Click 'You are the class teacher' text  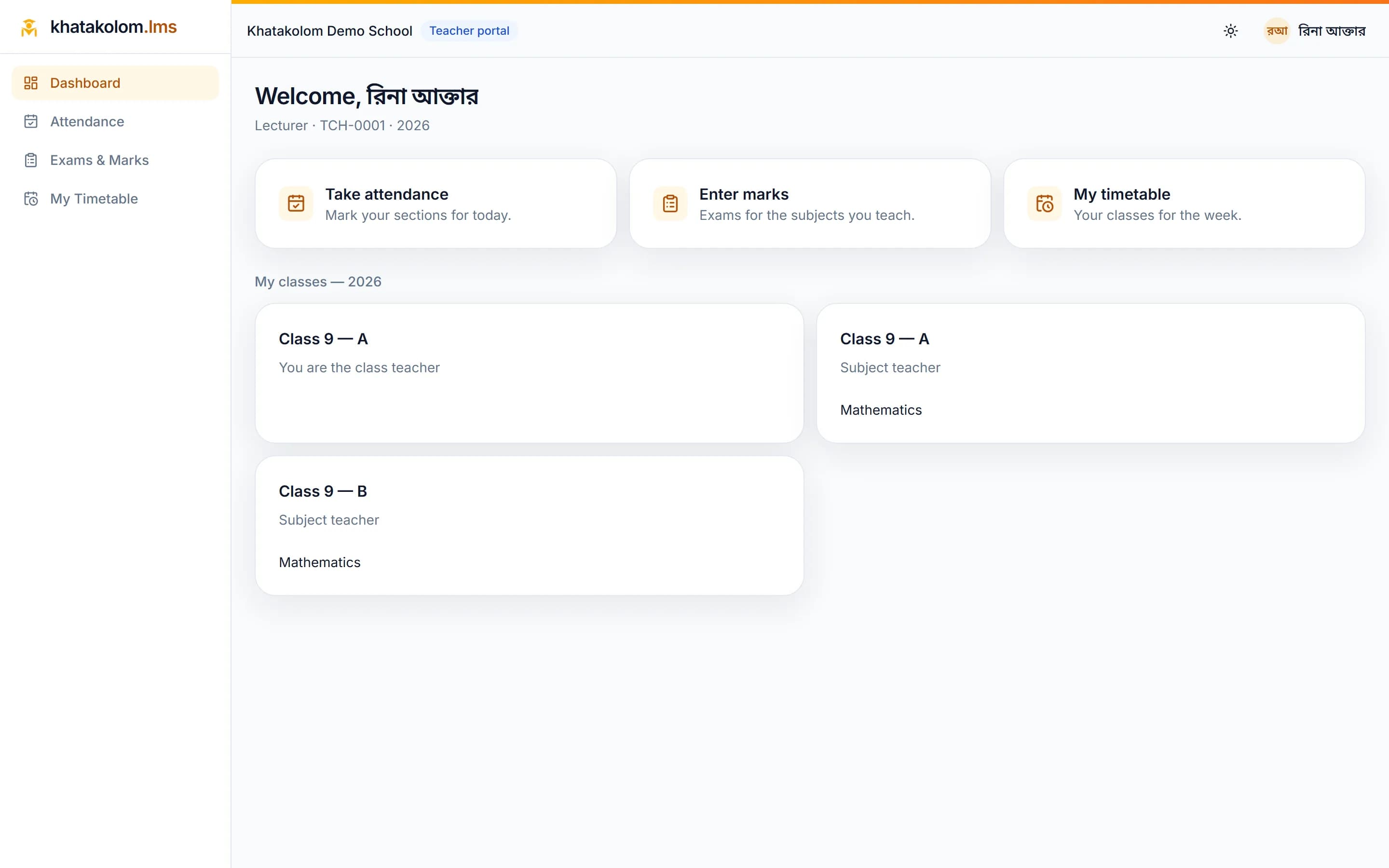(x=359, y=367)
